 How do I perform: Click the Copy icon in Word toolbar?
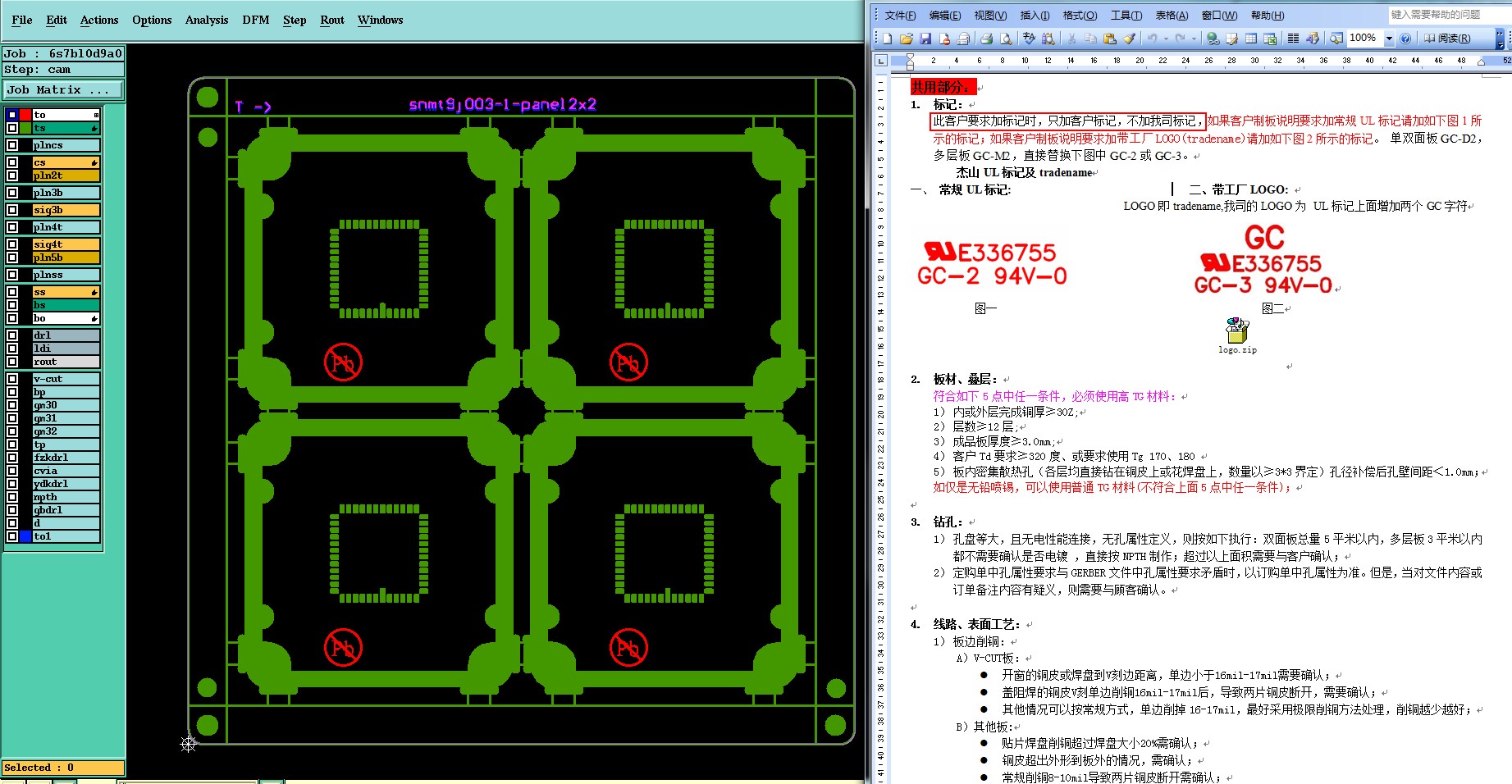tap(1090, 39)
